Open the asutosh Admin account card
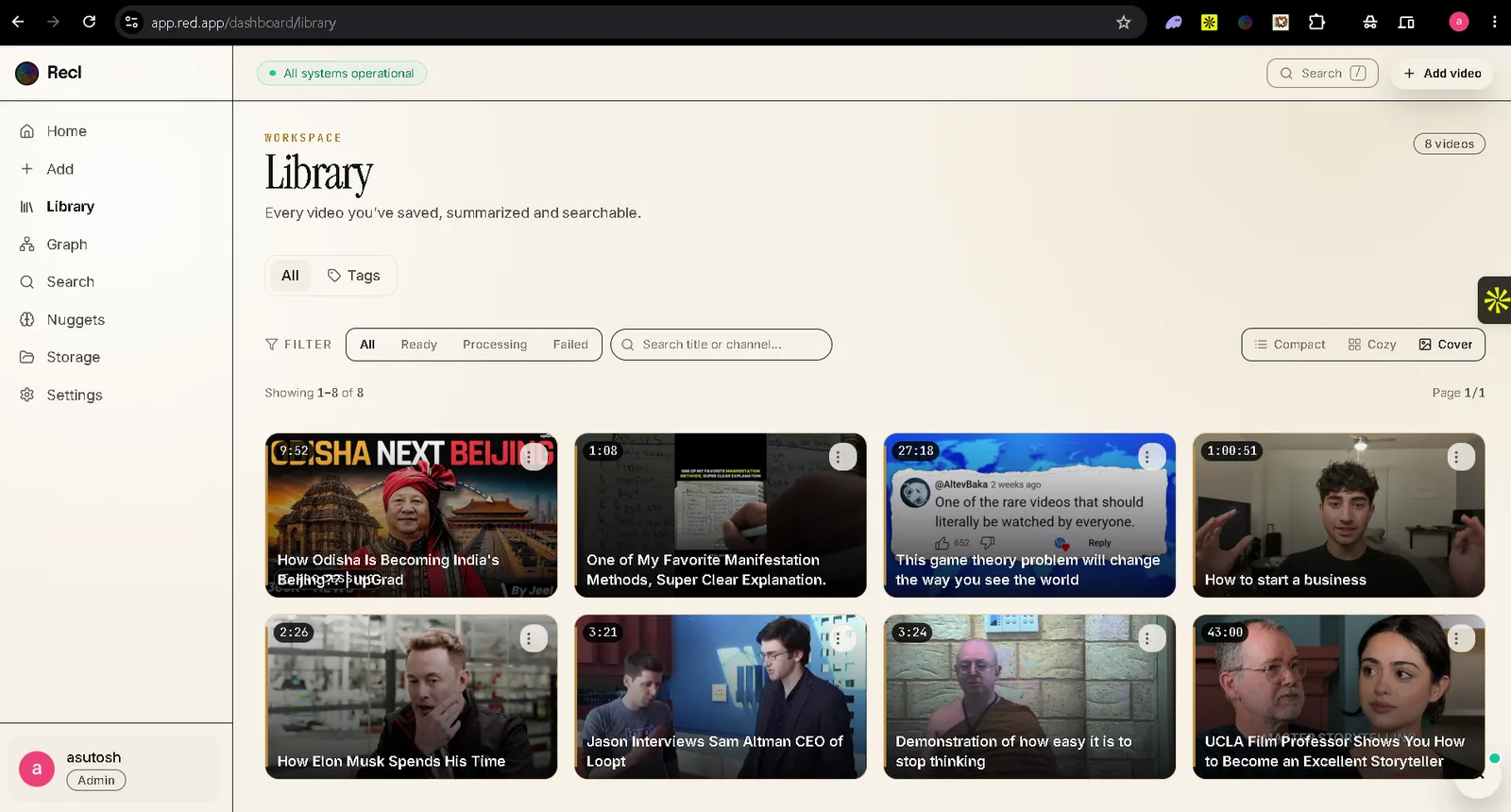 click(114, 769)
